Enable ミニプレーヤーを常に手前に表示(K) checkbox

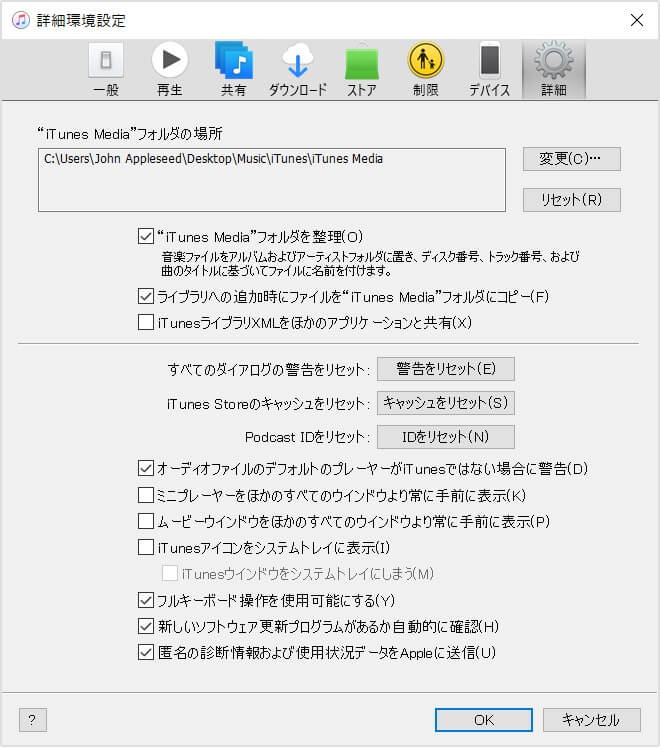145,495
